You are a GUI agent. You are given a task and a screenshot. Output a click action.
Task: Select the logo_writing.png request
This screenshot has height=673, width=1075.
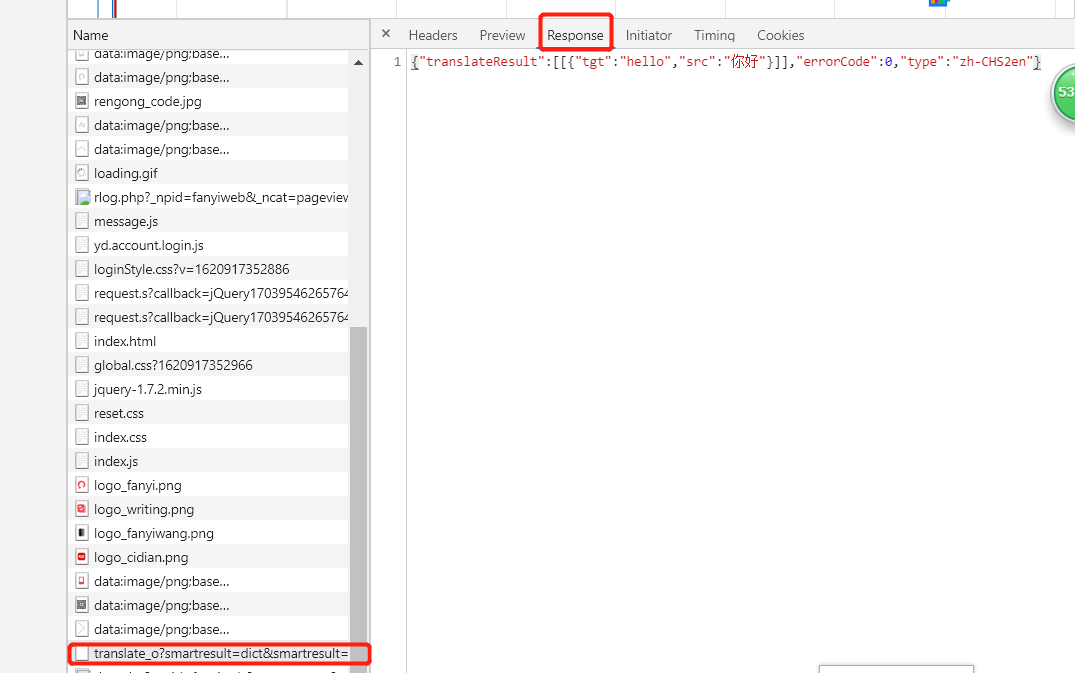(x=208, y=509)
